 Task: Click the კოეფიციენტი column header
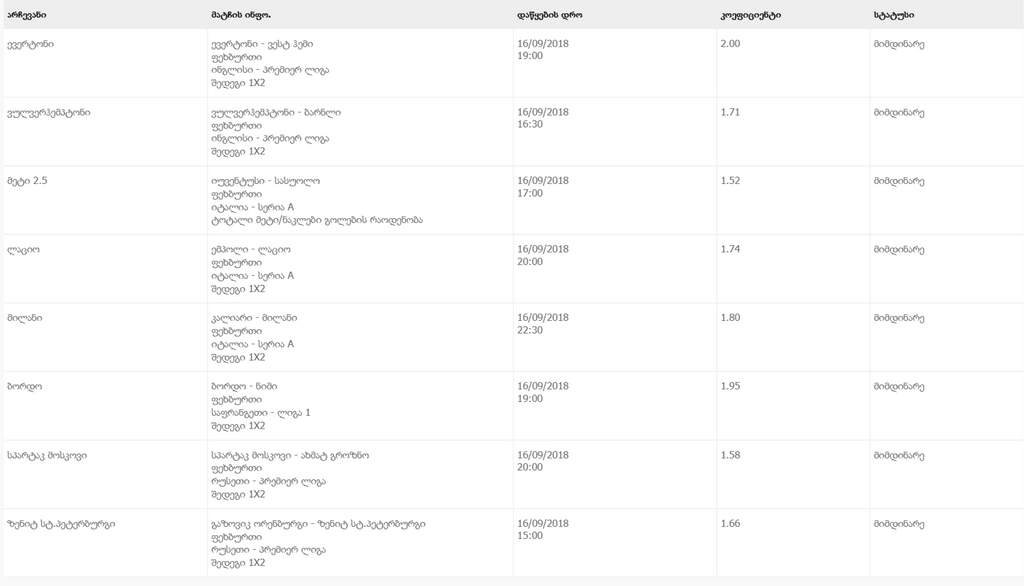point(750,15)
